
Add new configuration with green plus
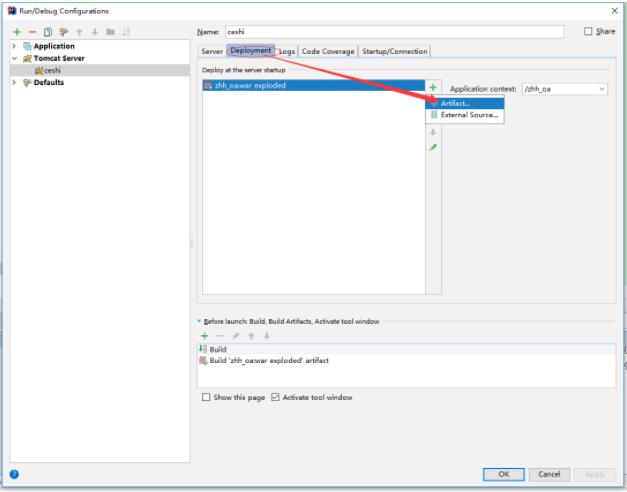(17, 32)
